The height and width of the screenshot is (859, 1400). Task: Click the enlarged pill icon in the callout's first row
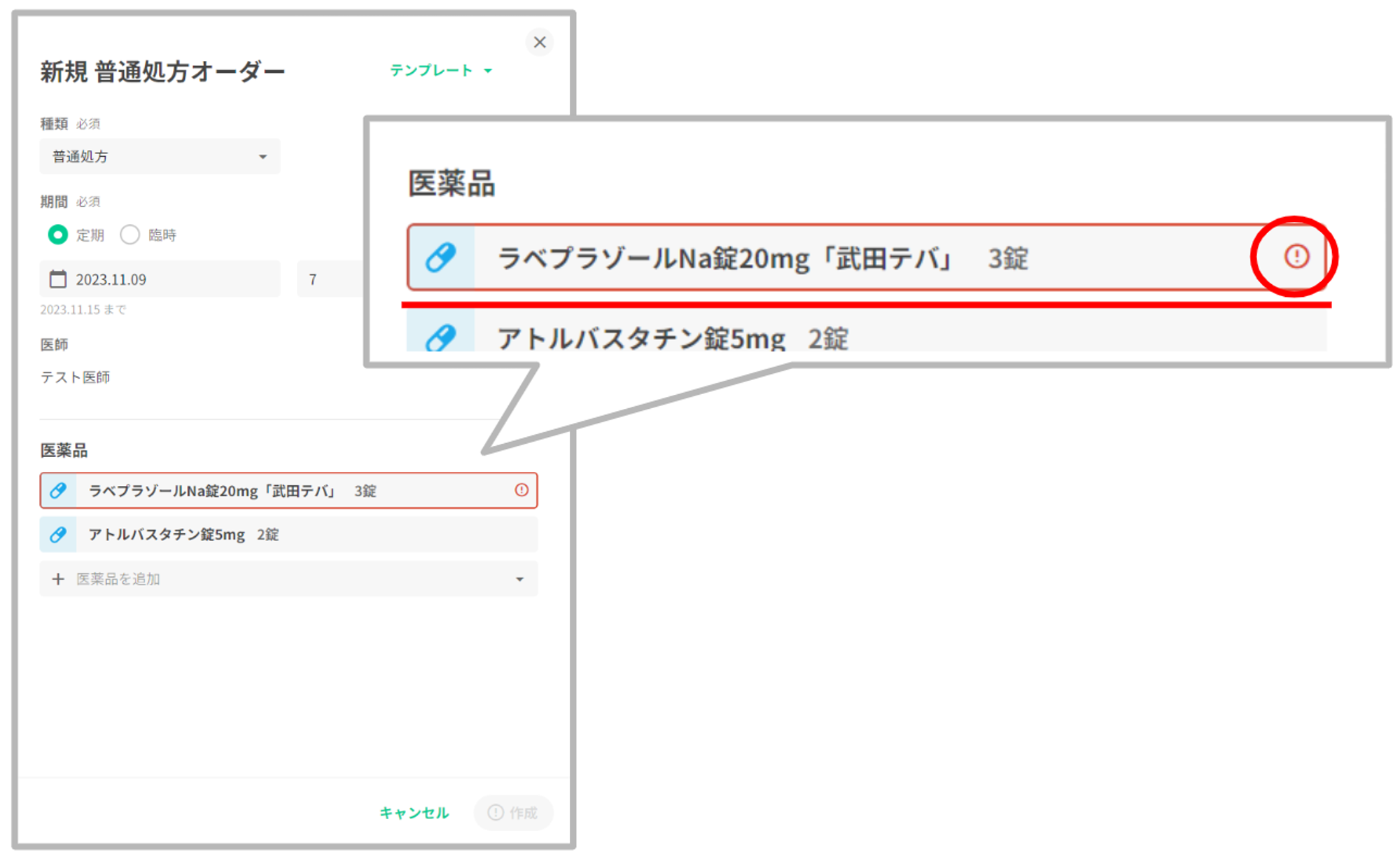point(441,258)
